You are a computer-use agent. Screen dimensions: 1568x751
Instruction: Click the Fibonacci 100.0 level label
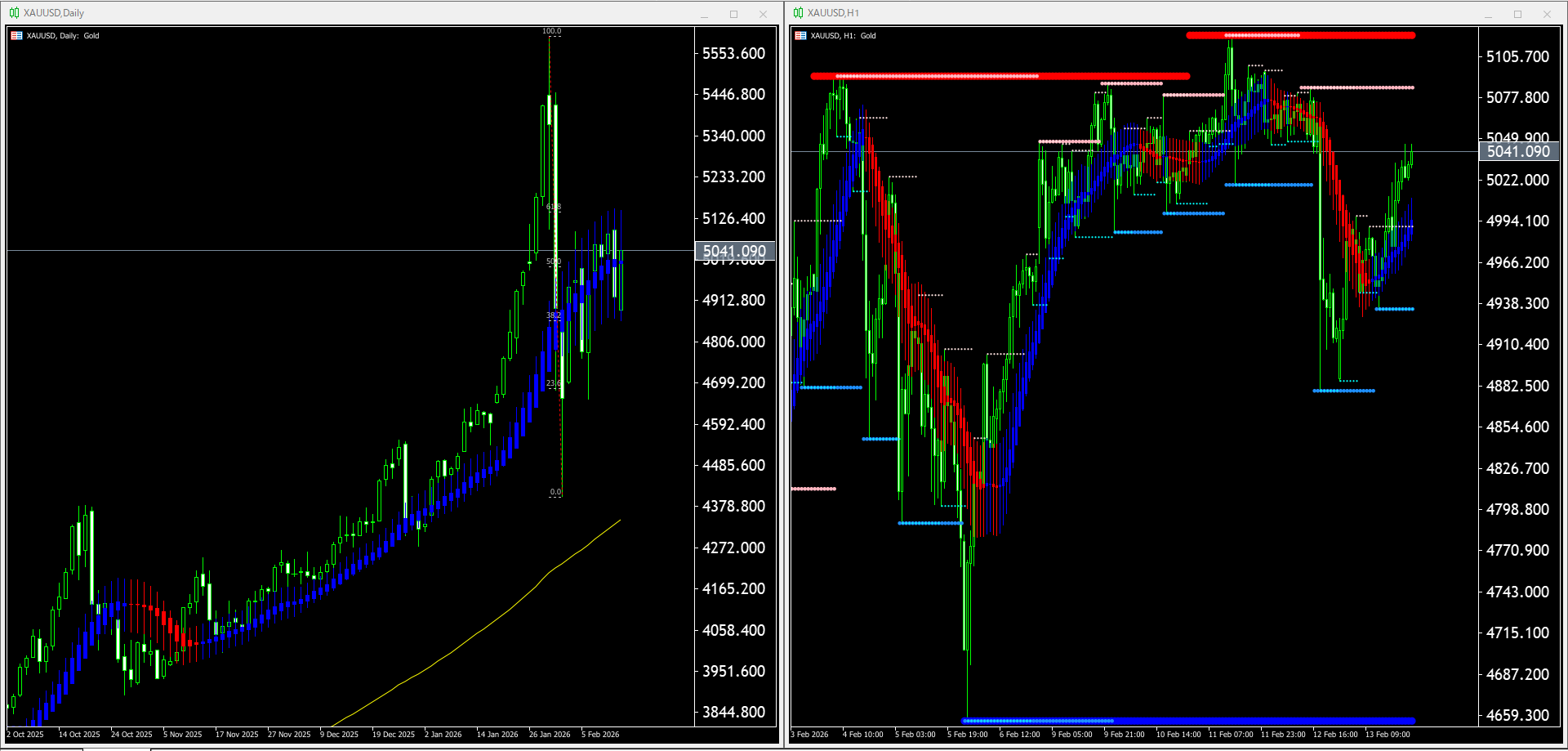tap(551, 31)
